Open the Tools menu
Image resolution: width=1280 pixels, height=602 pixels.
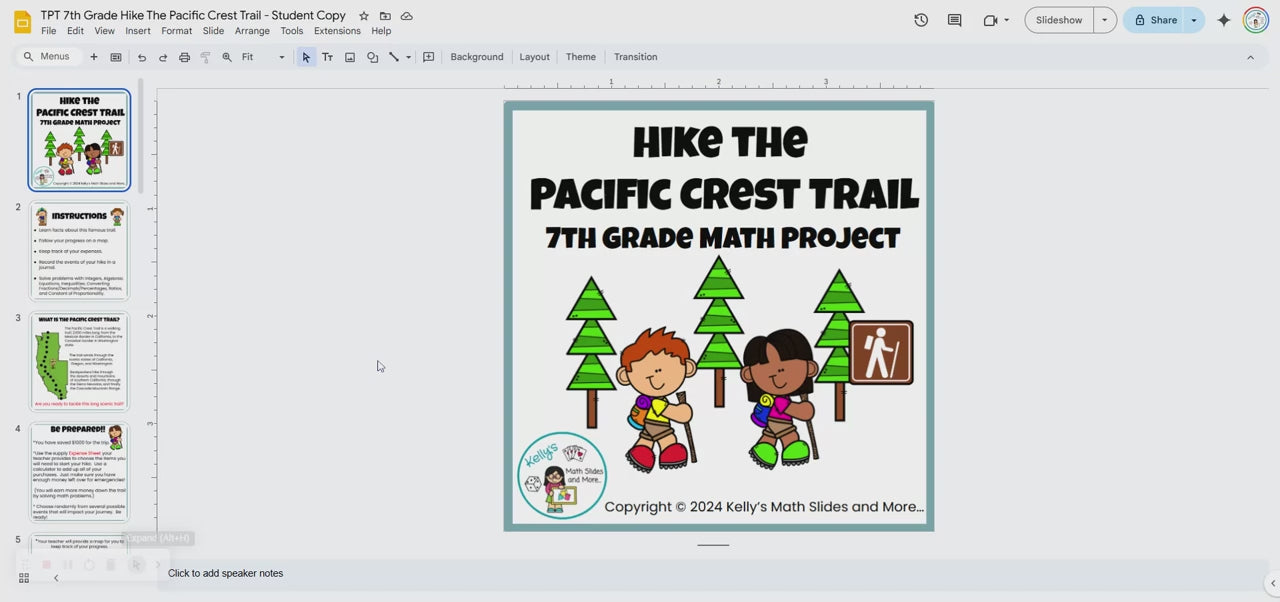(x=292, y=31)
